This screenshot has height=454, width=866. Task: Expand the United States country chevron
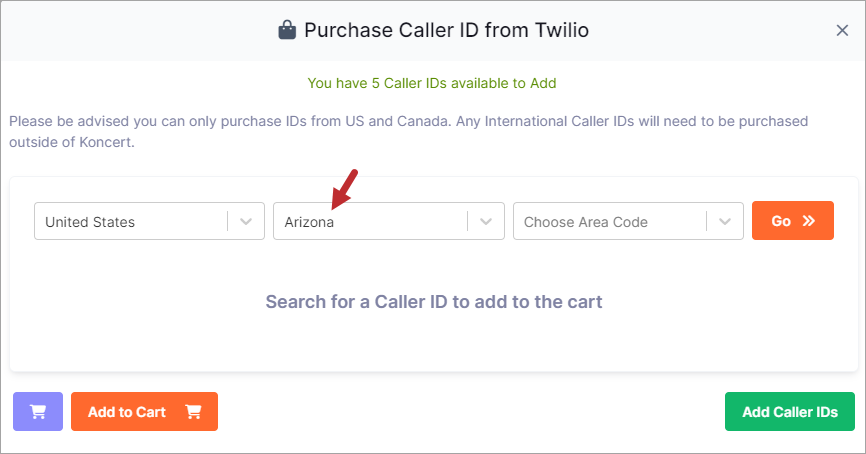pos(246,221)
